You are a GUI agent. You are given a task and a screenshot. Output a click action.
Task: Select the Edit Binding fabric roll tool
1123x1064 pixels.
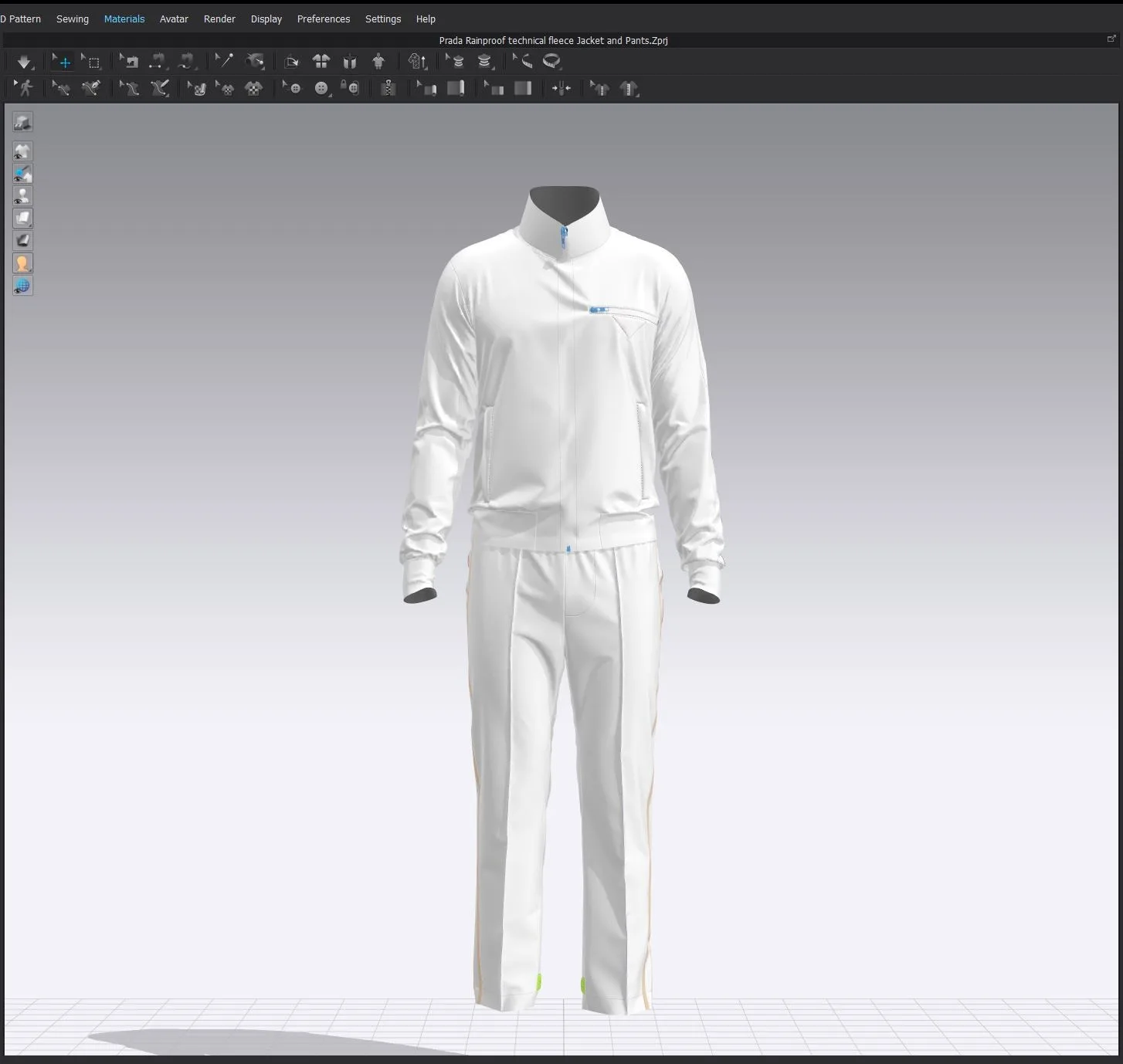pos(426,88)
